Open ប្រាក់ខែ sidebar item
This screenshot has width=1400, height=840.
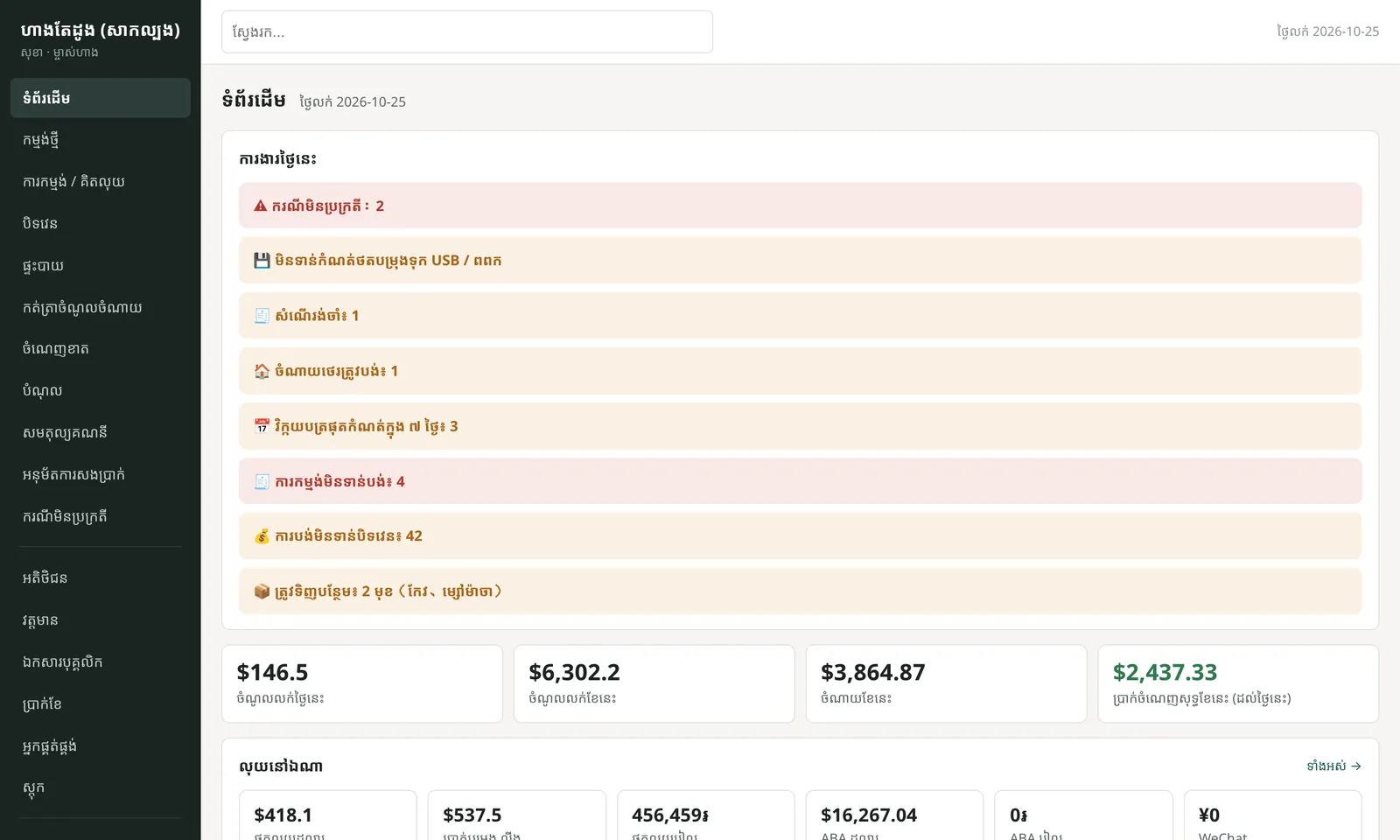(101, 704)
